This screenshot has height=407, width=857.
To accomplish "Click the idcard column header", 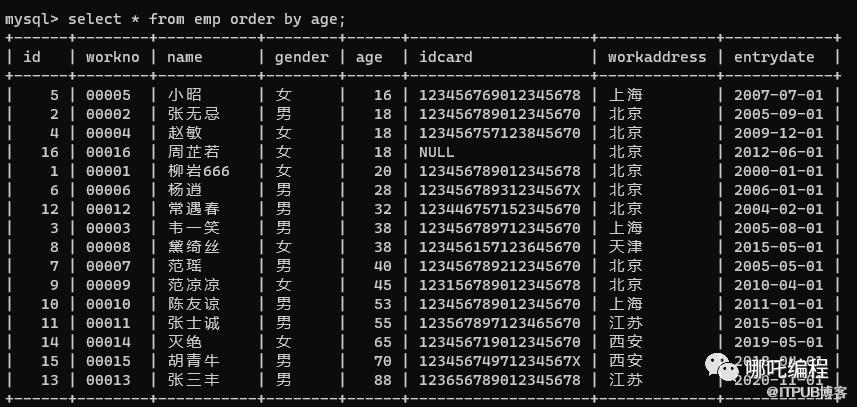I will click(x=445, y=57).
